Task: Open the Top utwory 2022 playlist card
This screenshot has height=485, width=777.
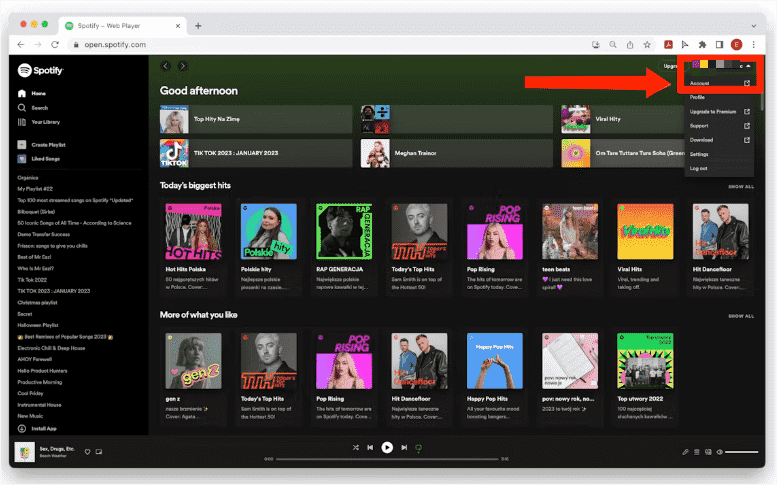Action: point(645,377)
